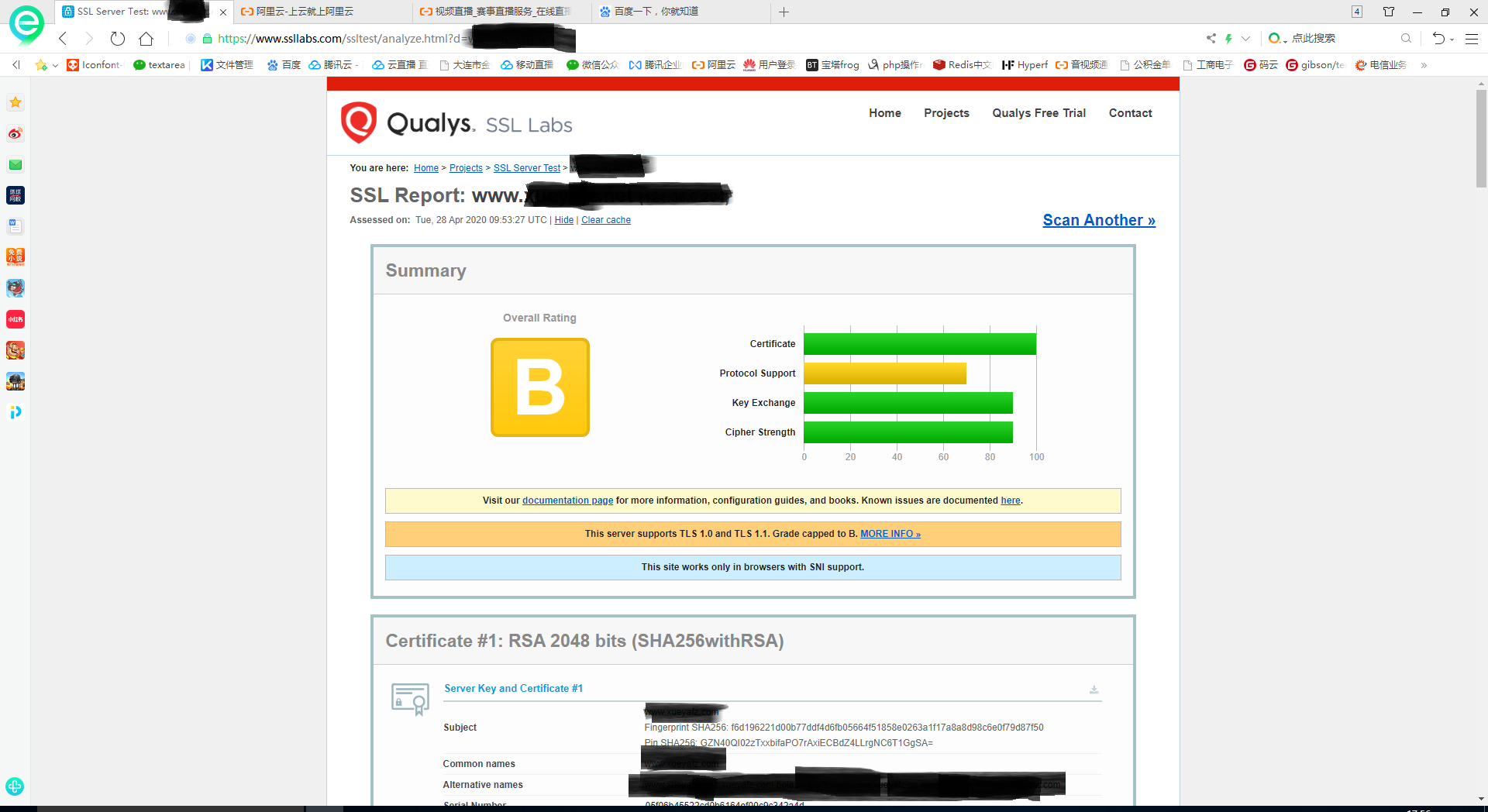Click the green site security padlock icon
The image size is (1488, 812).
click(x=207, y=39)
